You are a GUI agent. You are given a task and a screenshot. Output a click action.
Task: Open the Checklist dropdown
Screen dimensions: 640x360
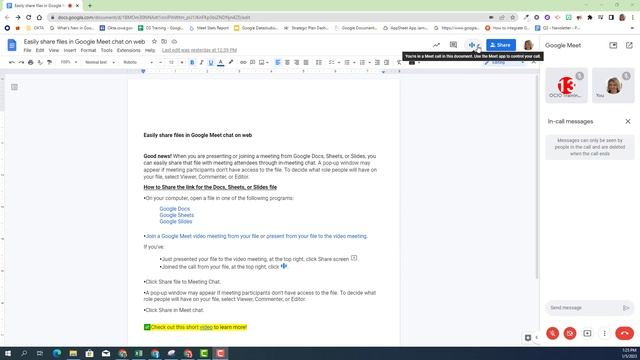point(333,62)
